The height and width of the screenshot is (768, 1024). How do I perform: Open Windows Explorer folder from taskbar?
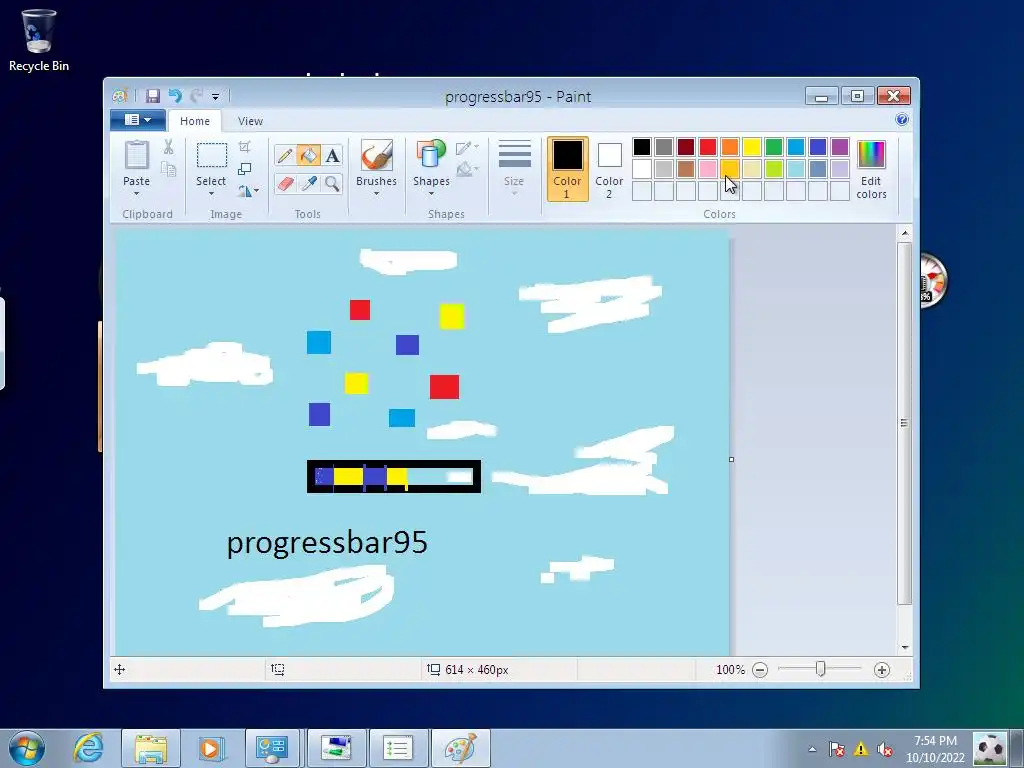151,748
